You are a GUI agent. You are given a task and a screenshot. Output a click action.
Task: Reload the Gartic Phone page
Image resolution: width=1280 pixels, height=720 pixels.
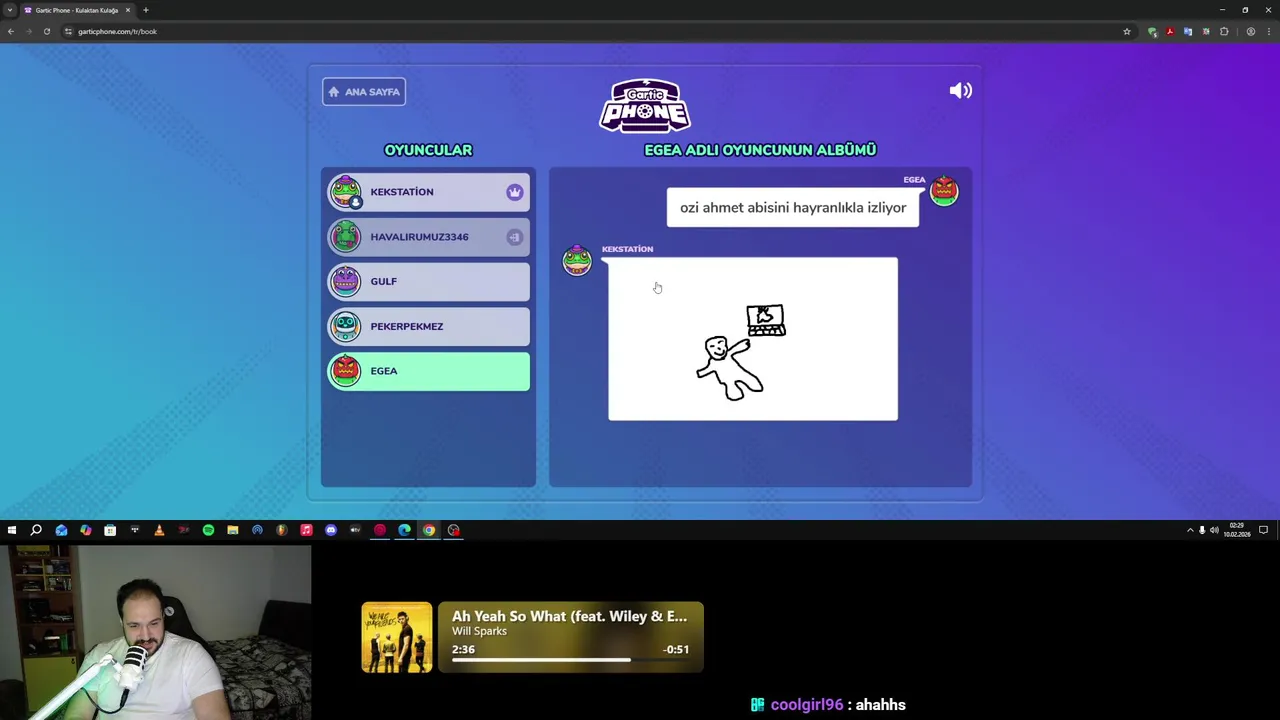pyautogui.click(x=46, y=31)
